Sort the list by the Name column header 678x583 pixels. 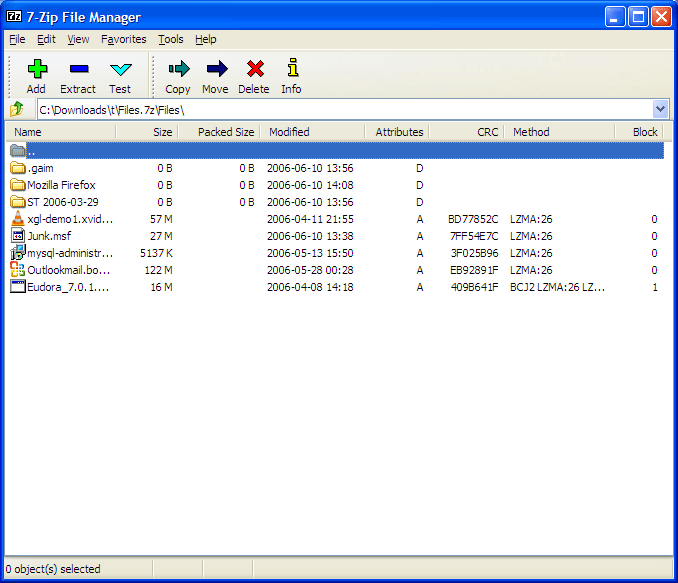(x=61, y=132)
